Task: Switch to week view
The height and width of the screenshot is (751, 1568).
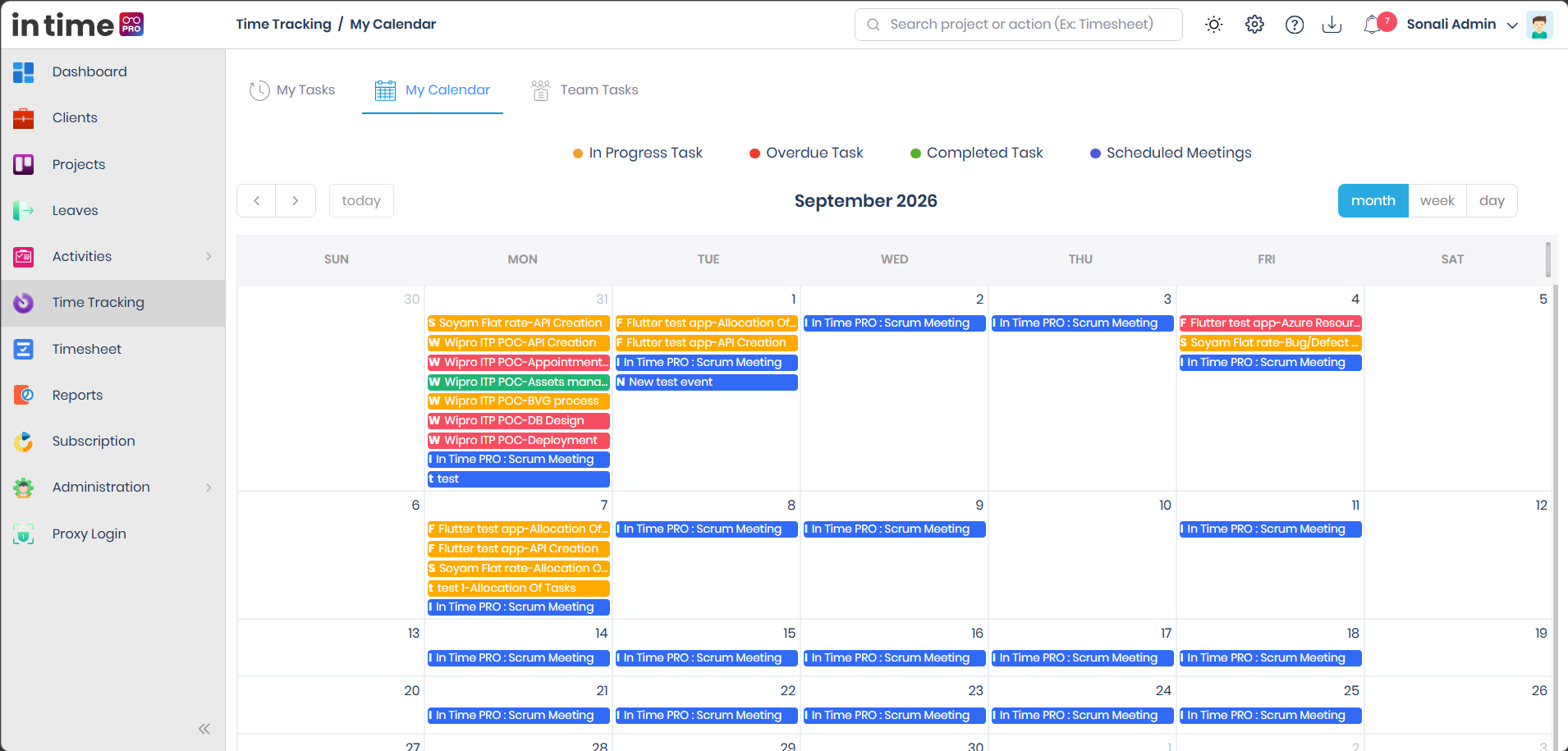Action: click(1437, 201)
